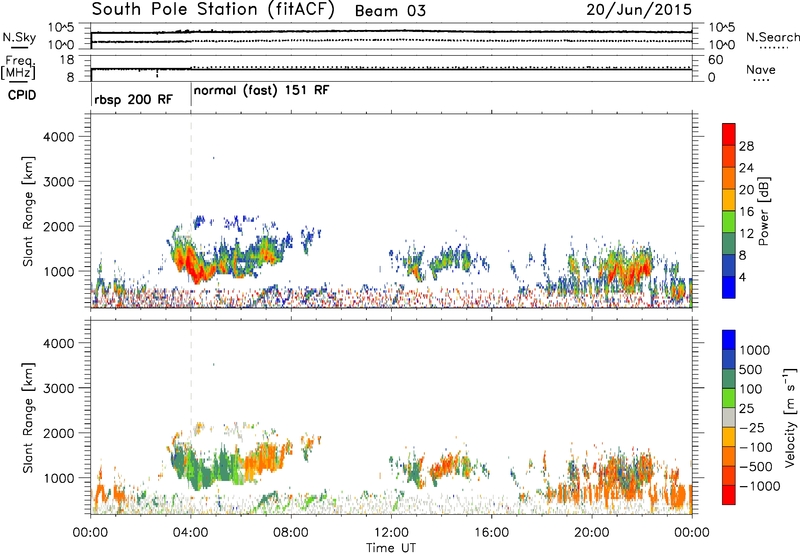Click the "24" label on the power colorbar
The height and width of the screenshot is (554, 800).
(746, 168)
